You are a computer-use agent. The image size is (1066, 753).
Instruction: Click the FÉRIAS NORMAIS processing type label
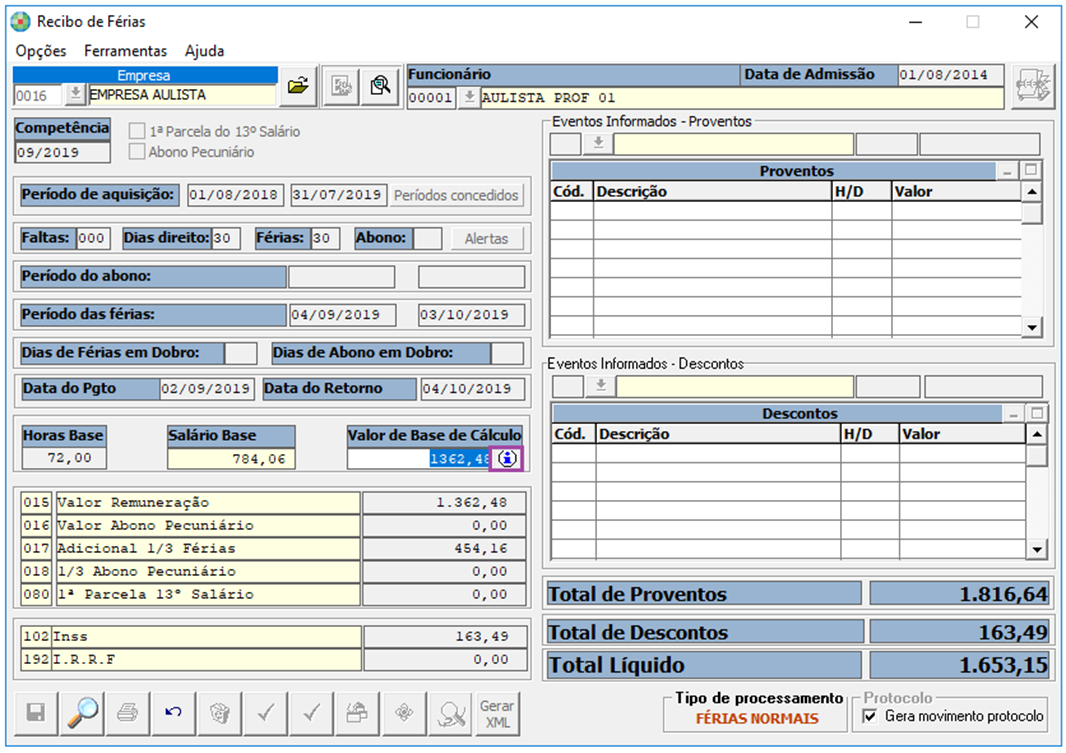757,719
